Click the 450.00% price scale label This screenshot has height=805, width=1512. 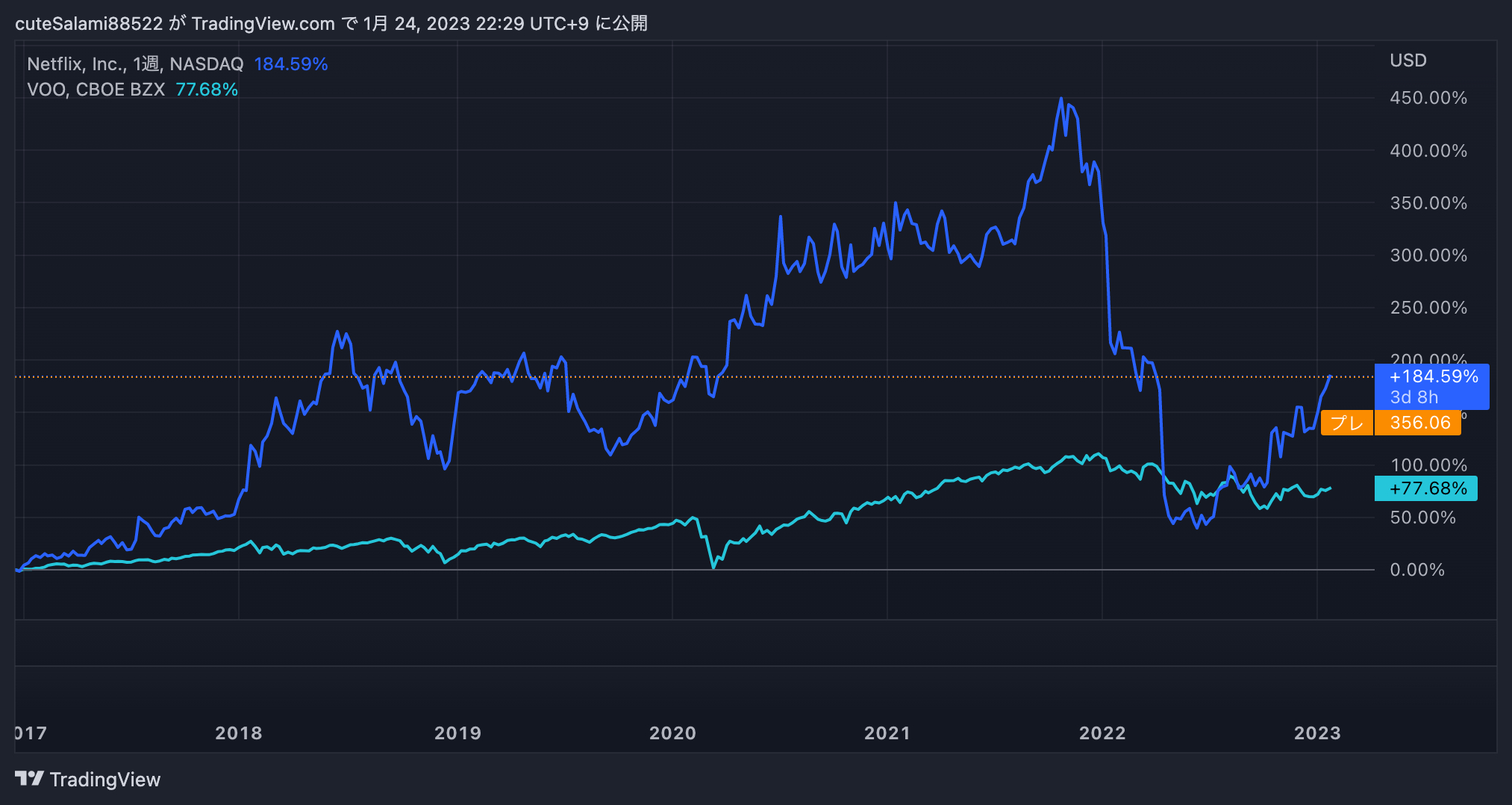pyautogui.click(x=1428, y=98)
